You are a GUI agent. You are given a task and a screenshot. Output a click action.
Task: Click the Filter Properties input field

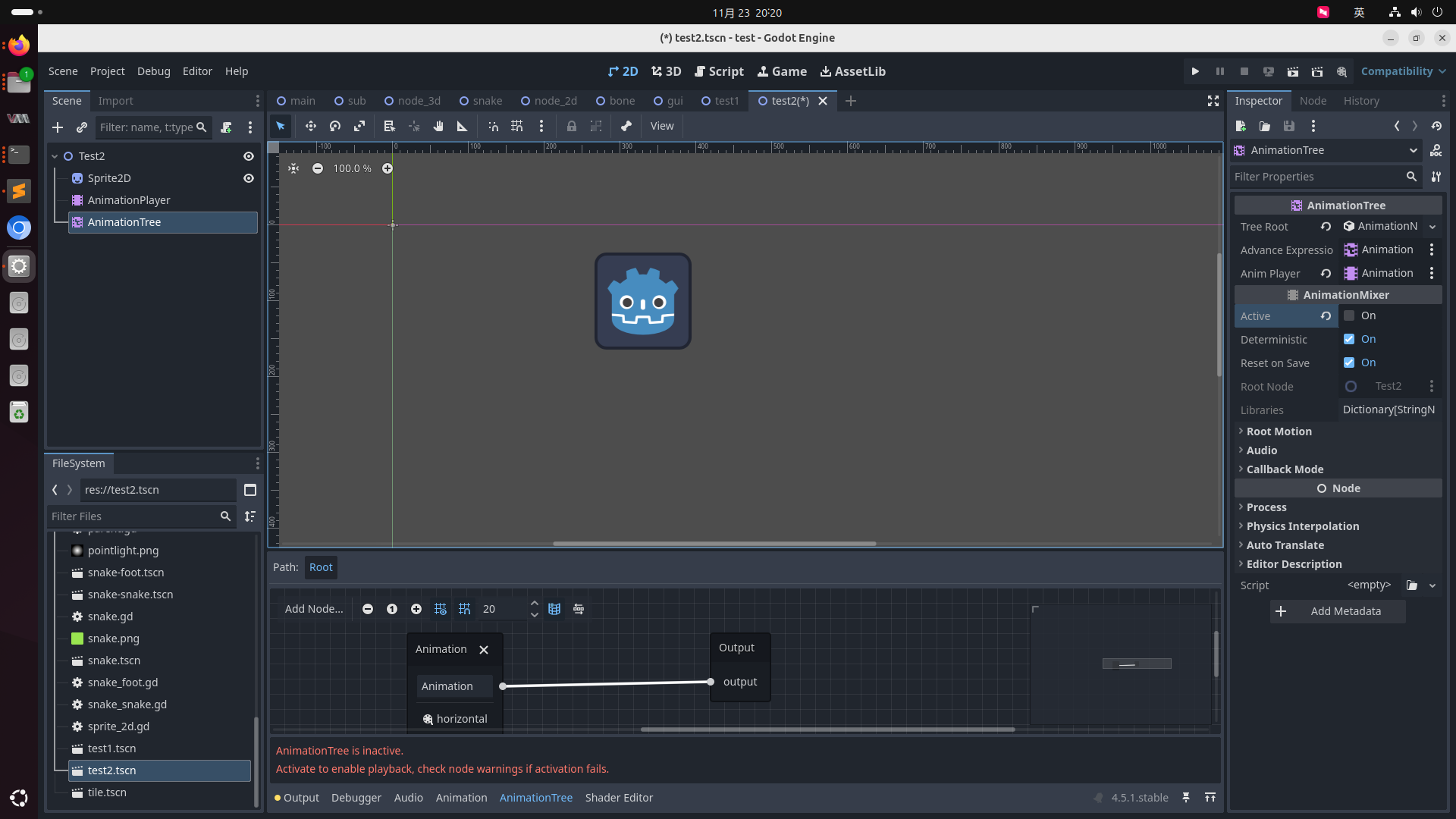[1318, 177]
